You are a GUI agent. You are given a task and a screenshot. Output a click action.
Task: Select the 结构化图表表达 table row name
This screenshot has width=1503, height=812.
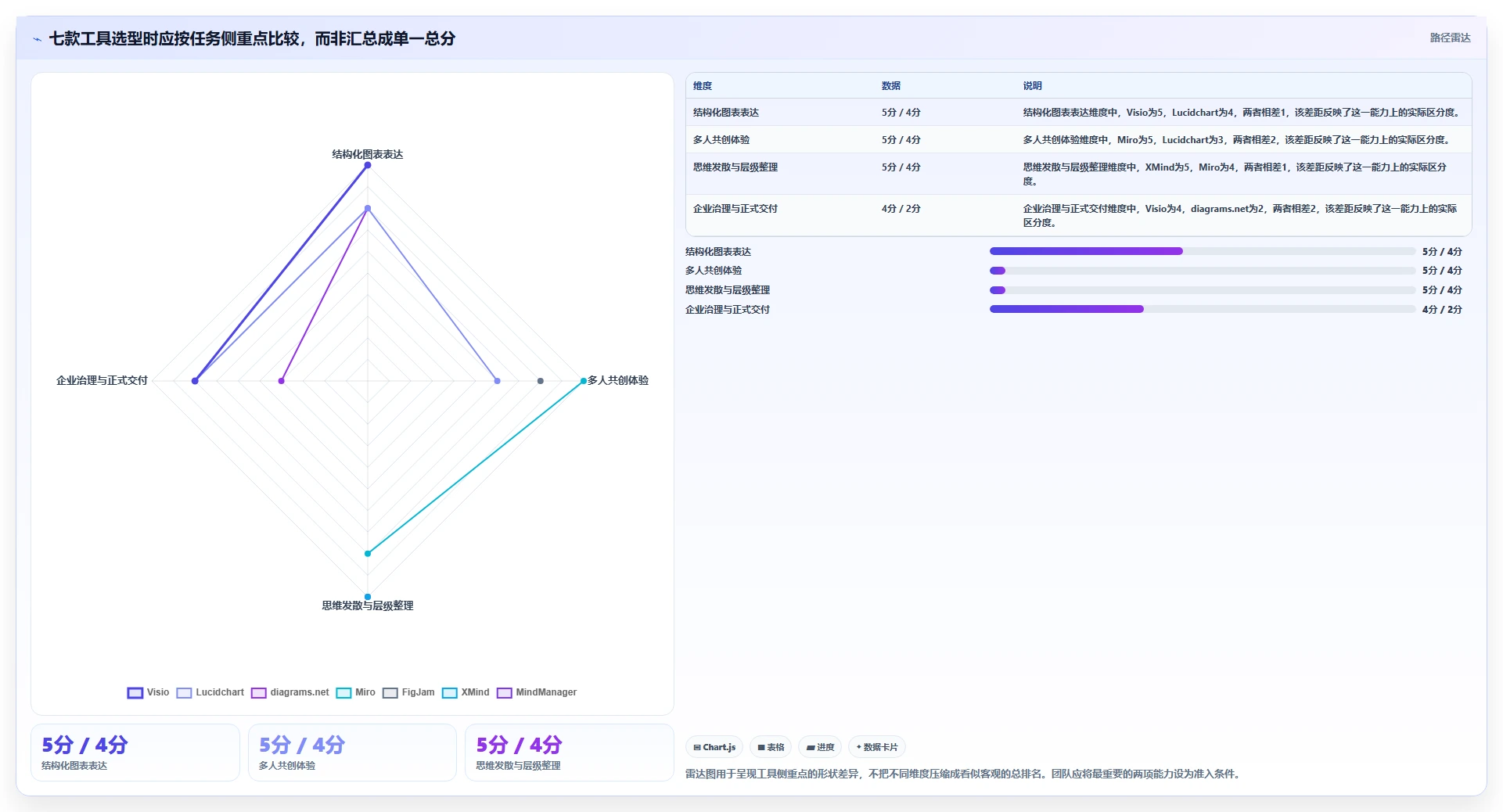point(726,113)
